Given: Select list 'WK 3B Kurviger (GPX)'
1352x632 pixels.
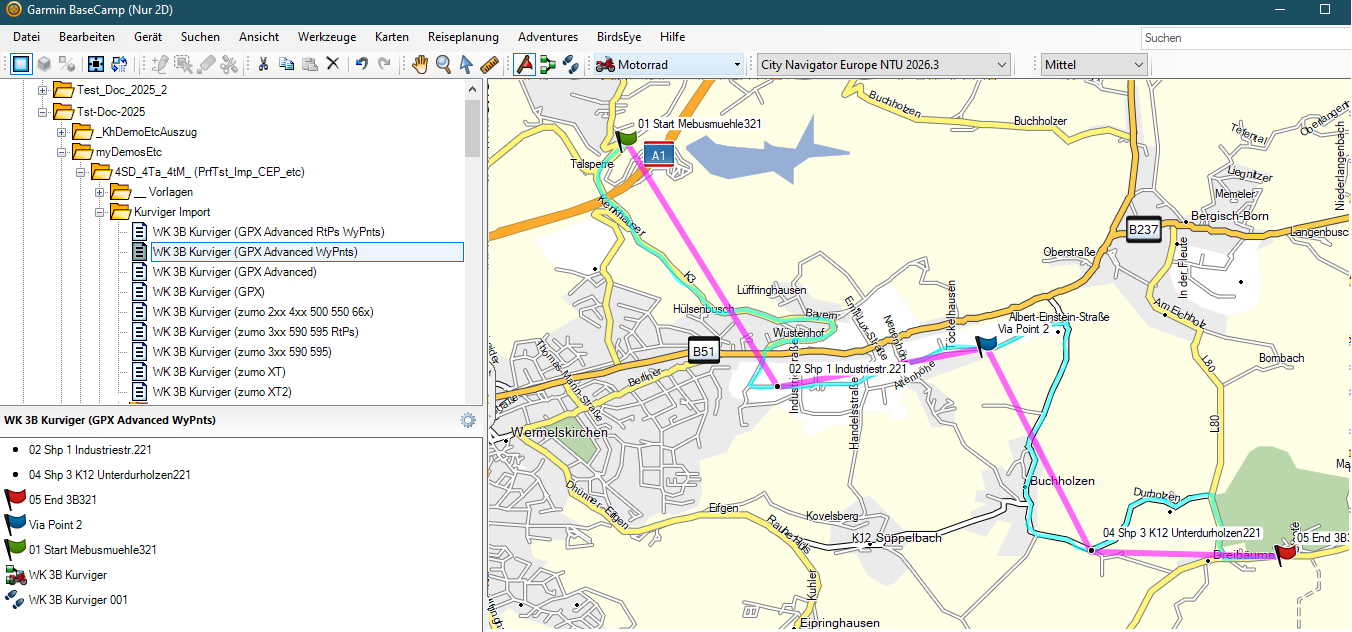Looking at the screenshot, I should click(x=208, y=292).
